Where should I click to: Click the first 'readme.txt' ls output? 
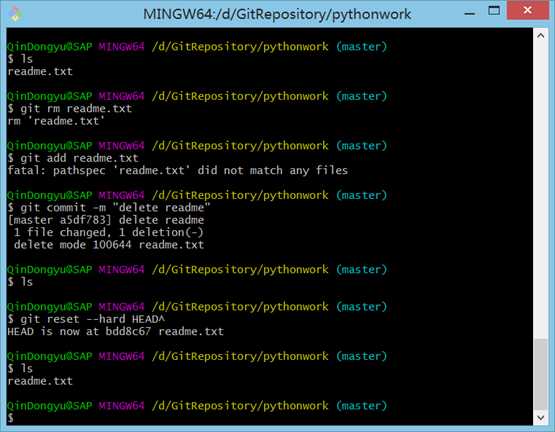pyautogui.click(x=40, y=71)
